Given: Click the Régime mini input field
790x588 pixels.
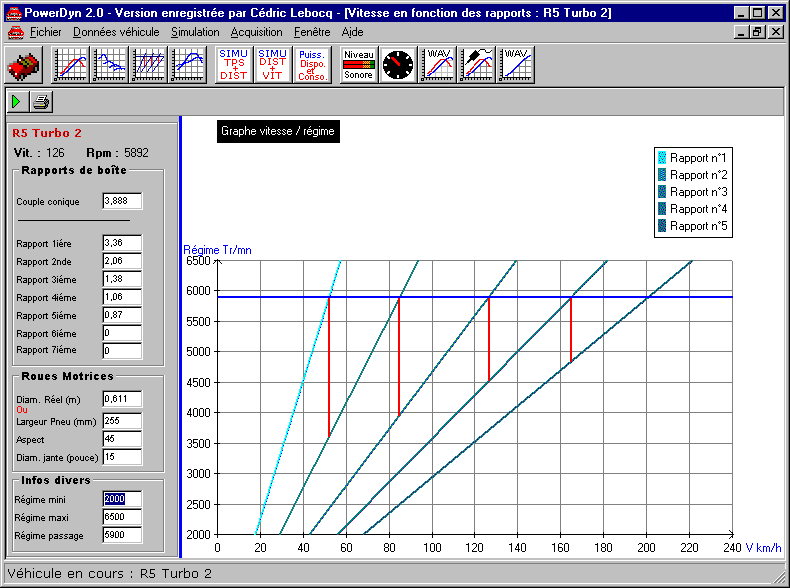Looking at the screenshot, I should pos(122,500).
